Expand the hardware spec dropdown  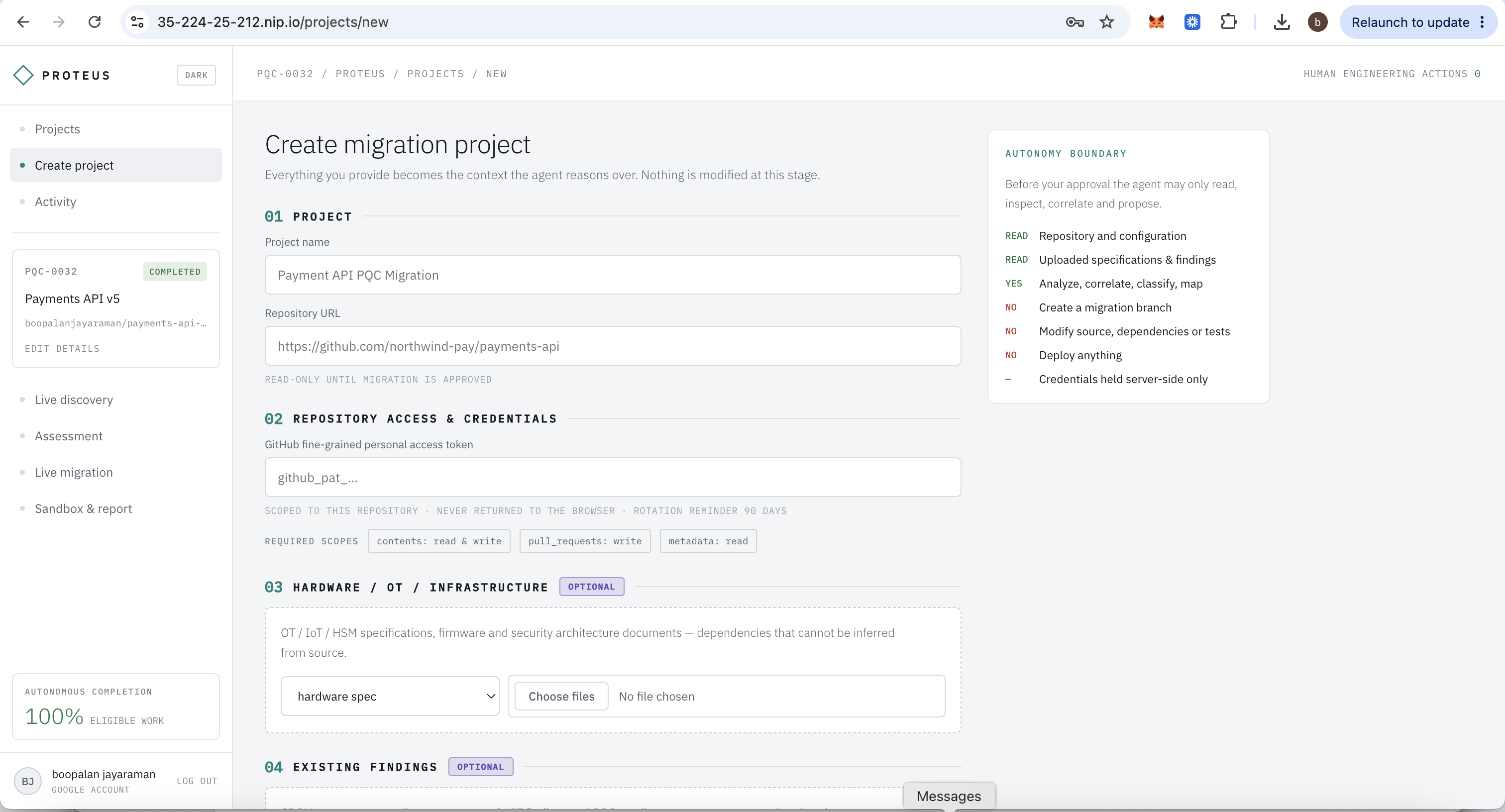pyautogui.click(x=390, y=696)
